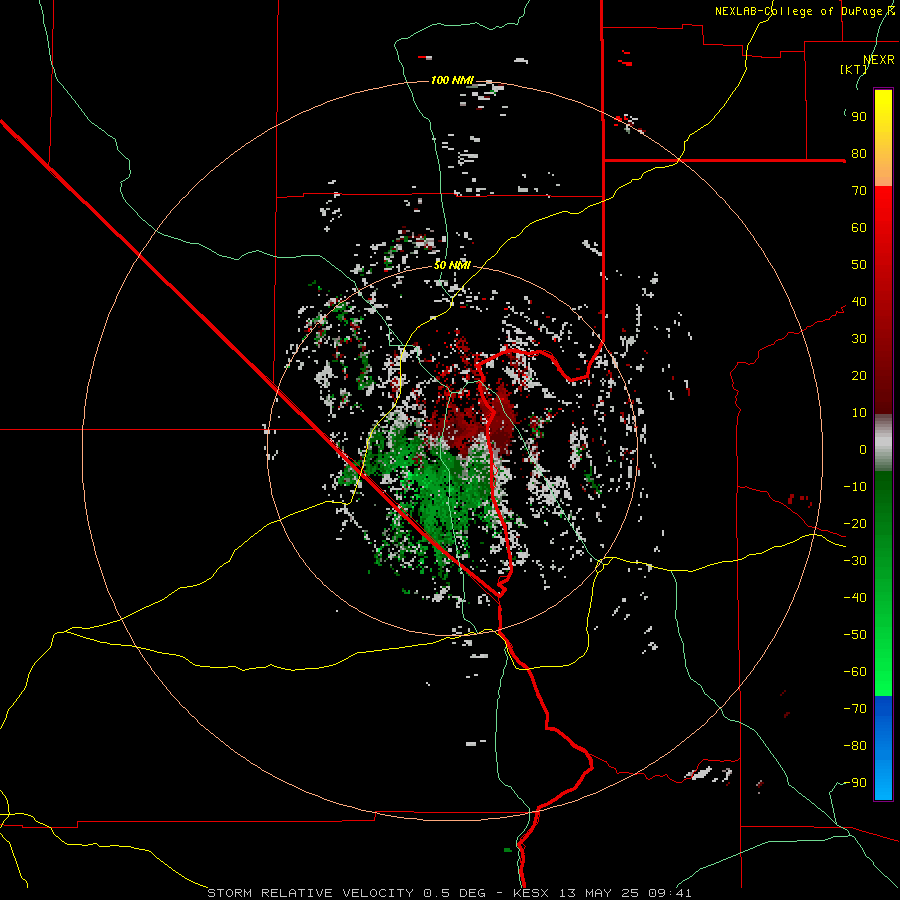Click the yellow top segment of the color bar
This screenshot has width=900, height=900.
click(x=883, y=138)
